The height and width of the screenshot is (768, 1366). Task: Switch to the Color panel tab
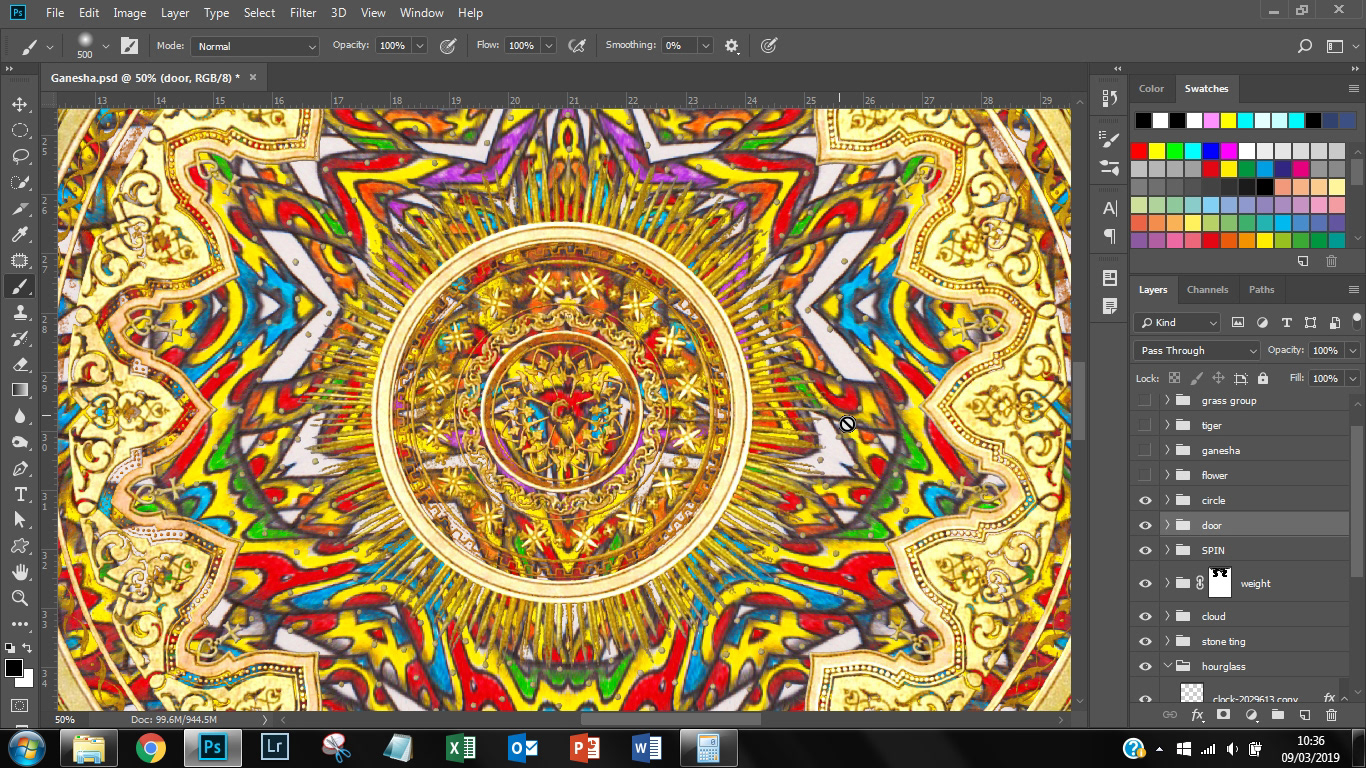(x=1151, y=88)
